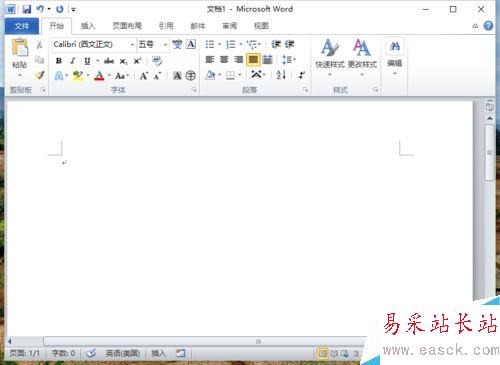Align text left
This screenshot has width=500, height=365.
tap(210, 60)
